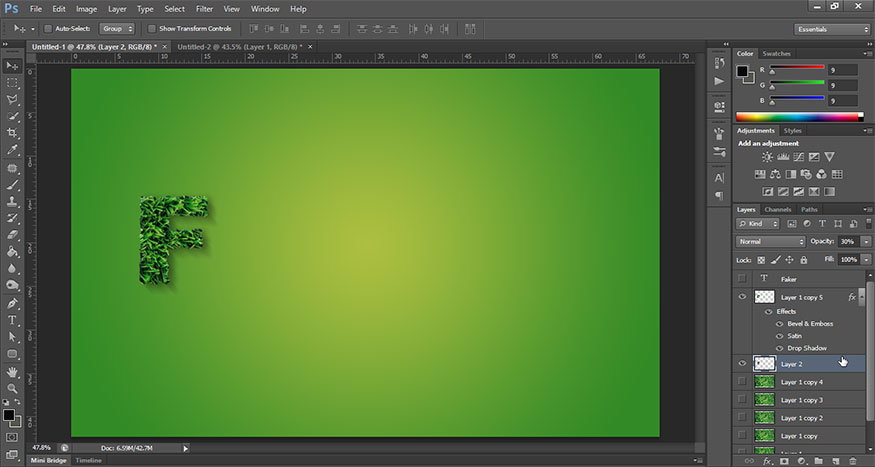This screenshot has height=467, width=875.
Task: Delete layer with the trash icon
Action: (852, 461)
